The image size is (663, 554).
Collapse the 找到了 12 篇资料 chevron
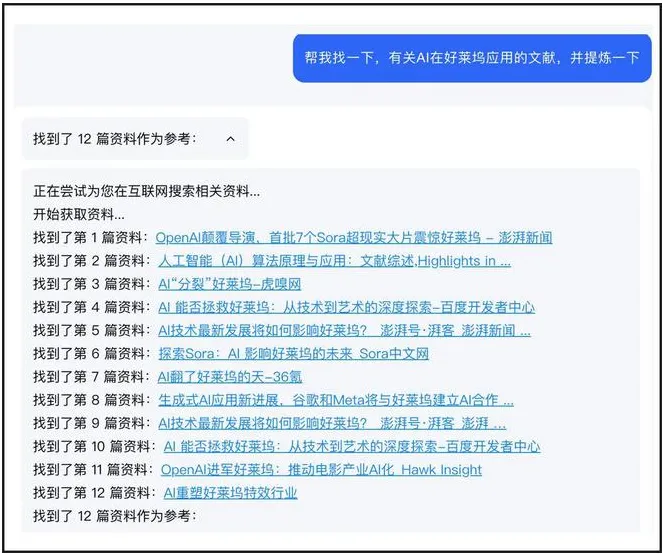(230, 139)
